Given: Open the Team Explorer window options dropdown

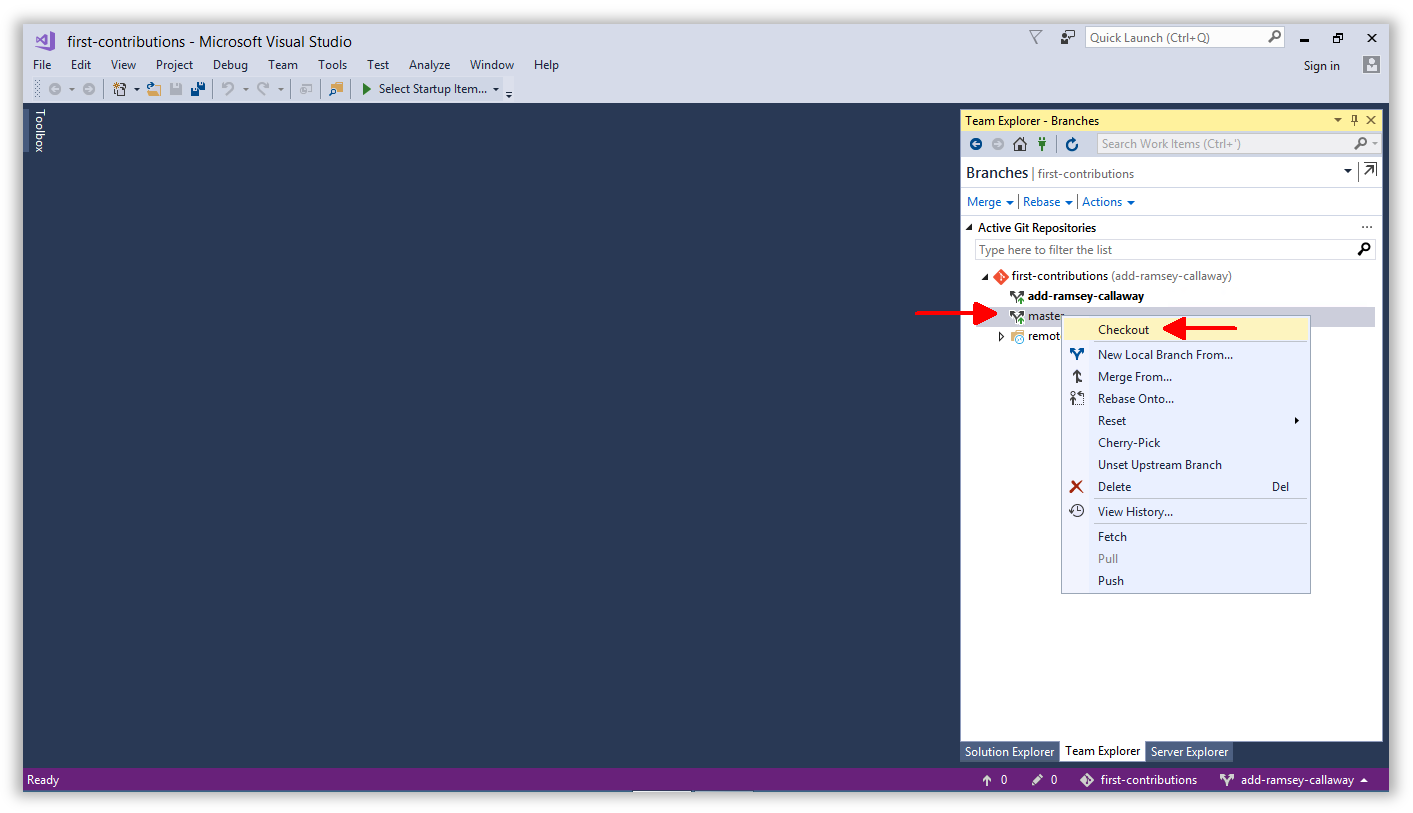Looking at the screenshot, I should coord(1338,120).
